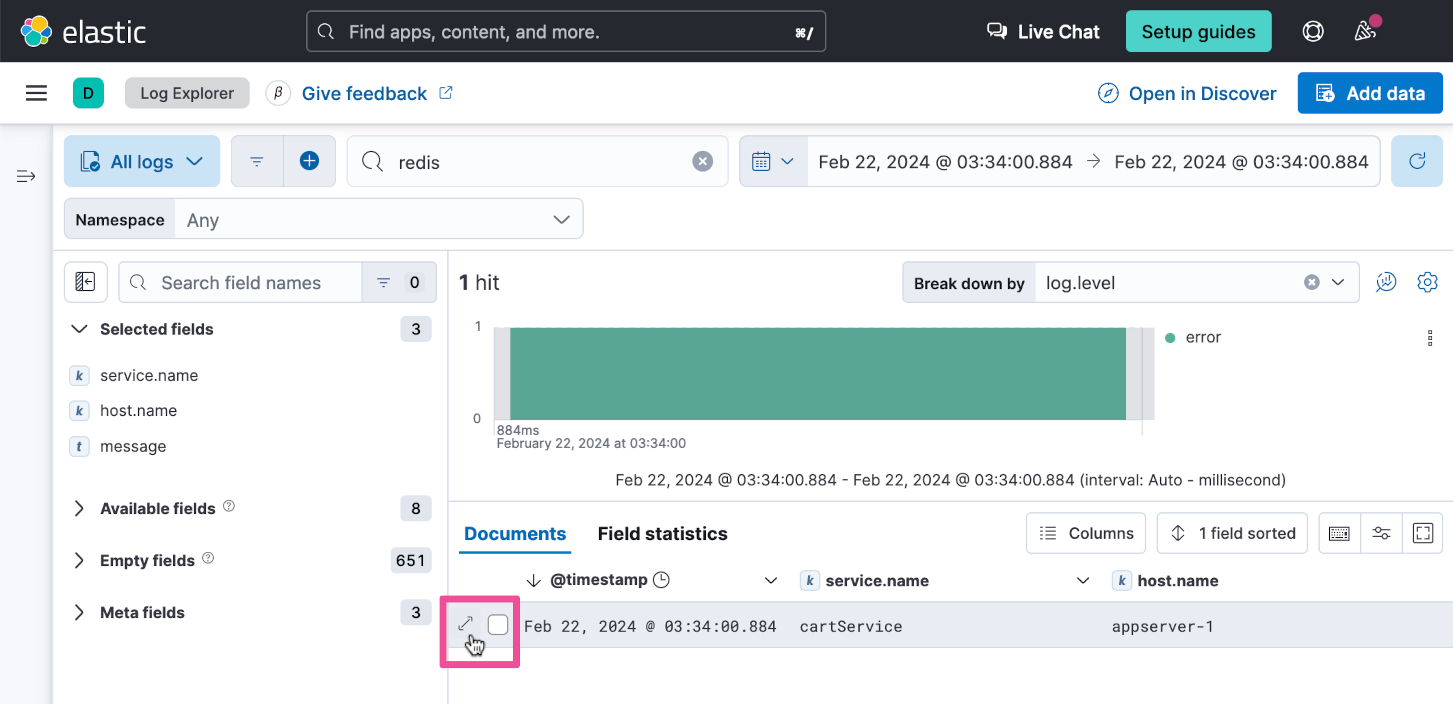Toggle the field type filter button

[398, 283]
